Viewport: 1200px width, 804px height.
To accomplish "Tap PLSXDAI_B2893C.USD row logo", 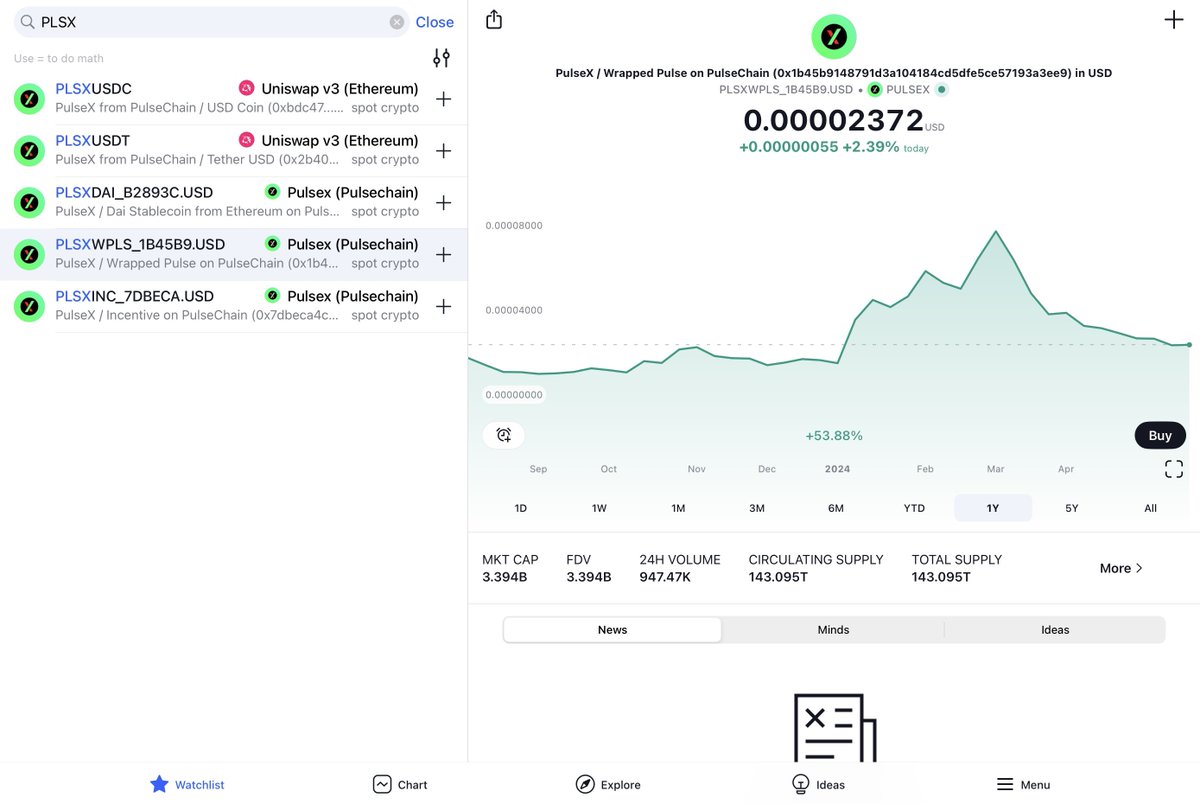I will coord(30,203).
